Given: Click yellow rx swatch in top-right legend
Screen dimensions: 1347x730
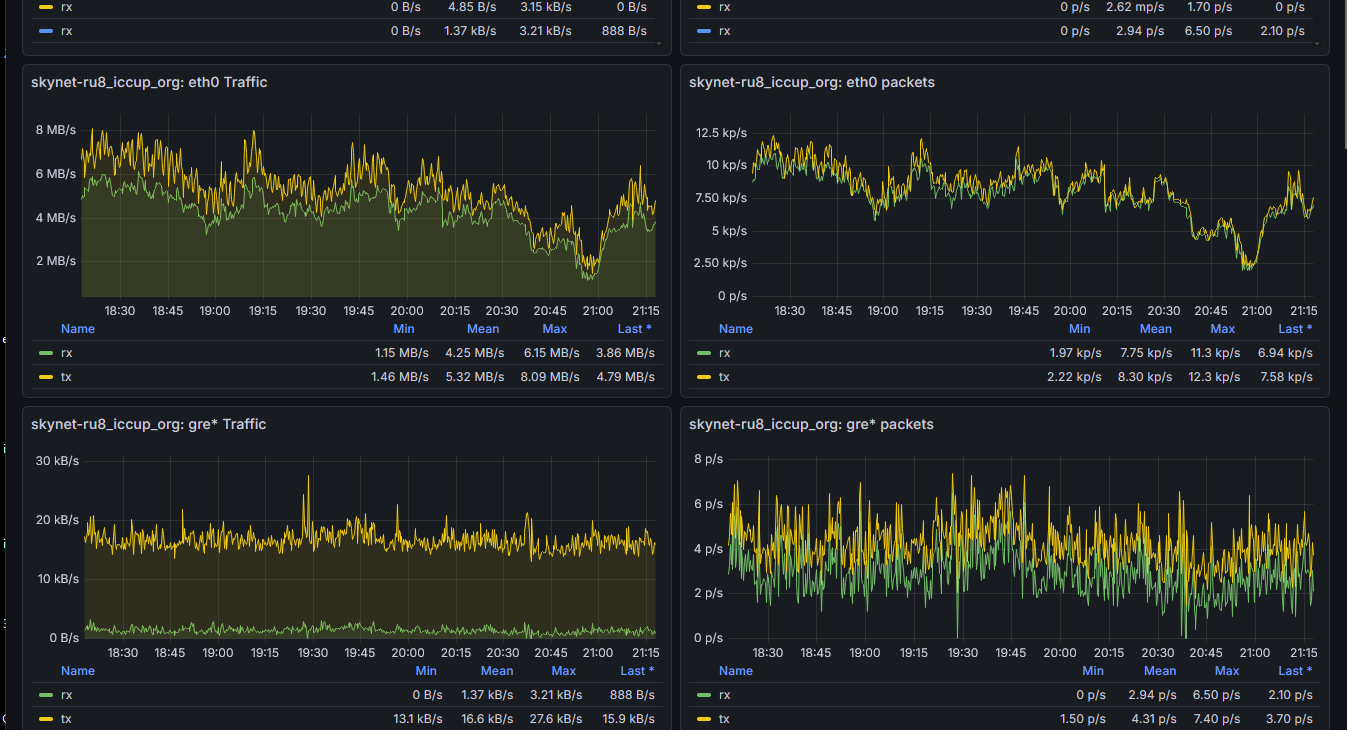Looking at the screenshot, I should tap(704, 7).
